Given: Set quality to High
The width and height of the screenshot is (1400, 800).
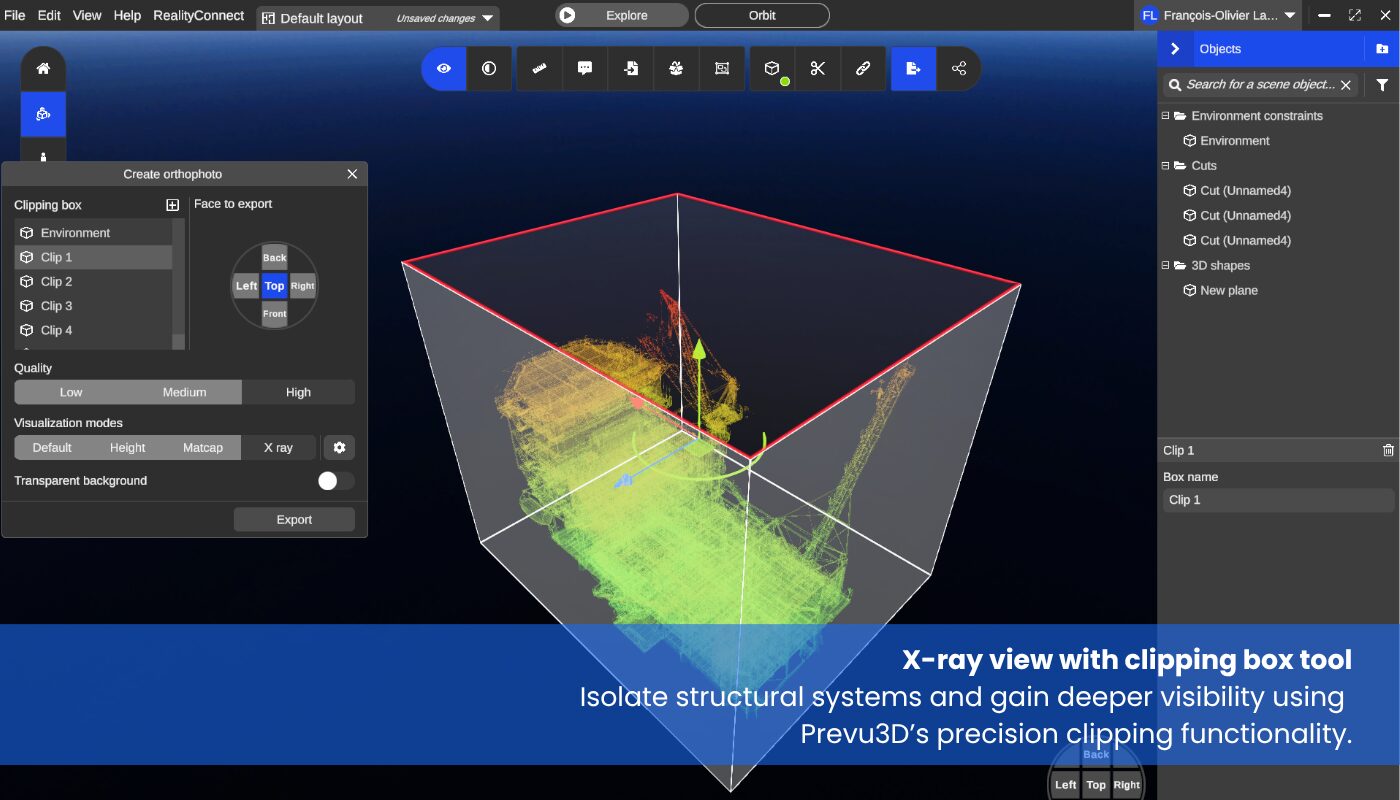Looking at the screenshot, I should point(298,392).
